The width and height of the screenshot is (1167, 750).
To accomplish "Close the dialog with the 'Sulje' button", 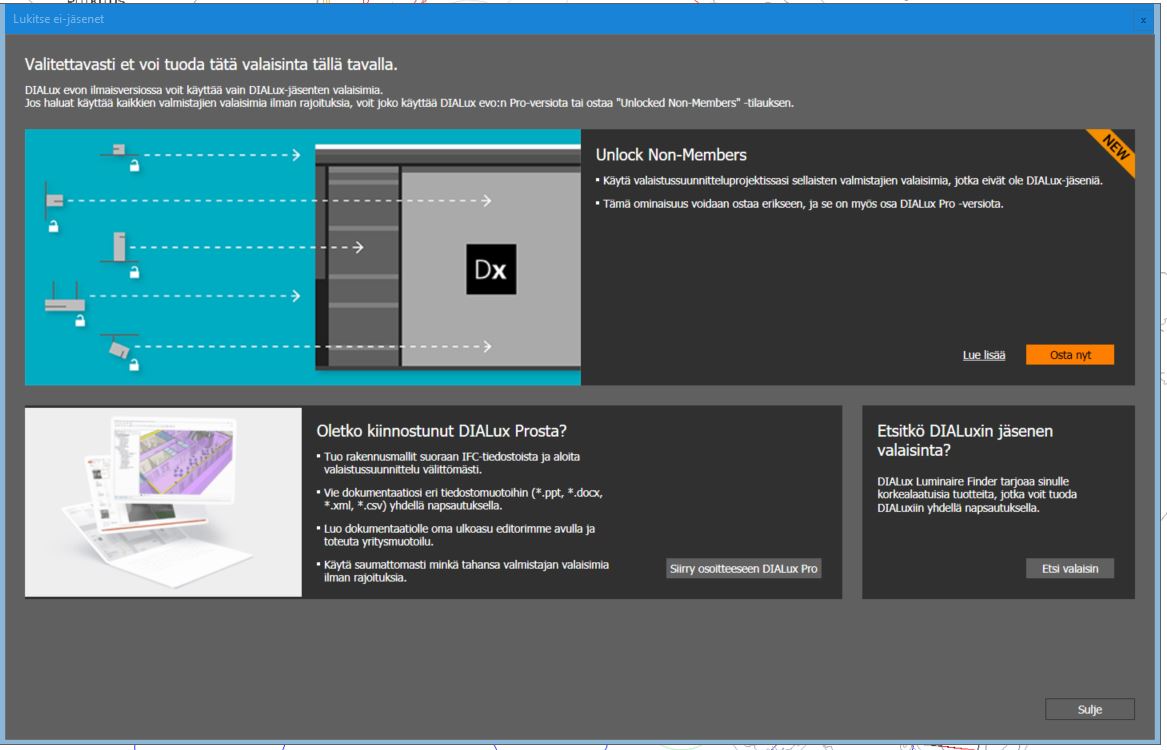I will point(1089,709).
